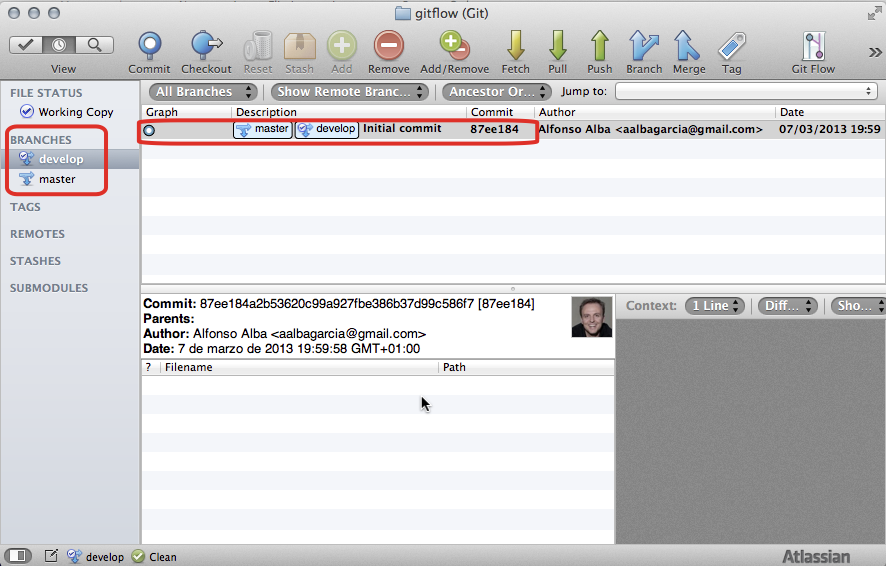Screen dimensions: 886x566
Task: Launch the Git Flow tool
Action: (x=813, y=46)
